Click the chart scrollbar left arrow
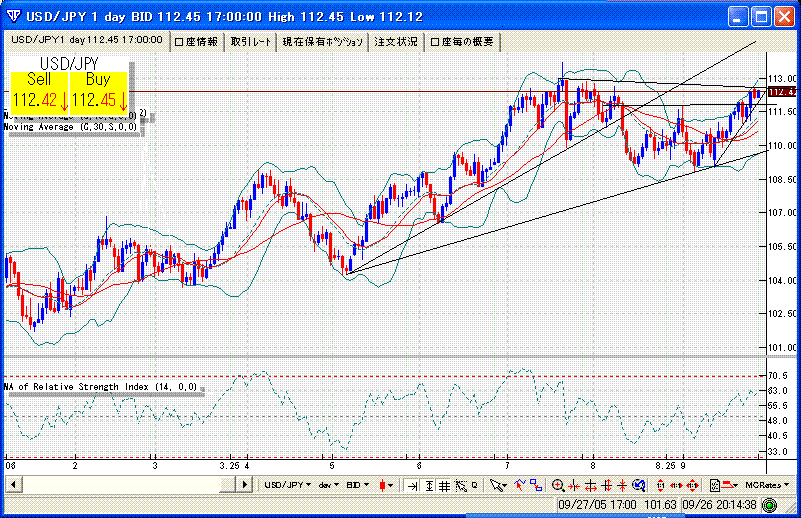The height and width of the screenshot is (518, 801). tap(12, 485)
